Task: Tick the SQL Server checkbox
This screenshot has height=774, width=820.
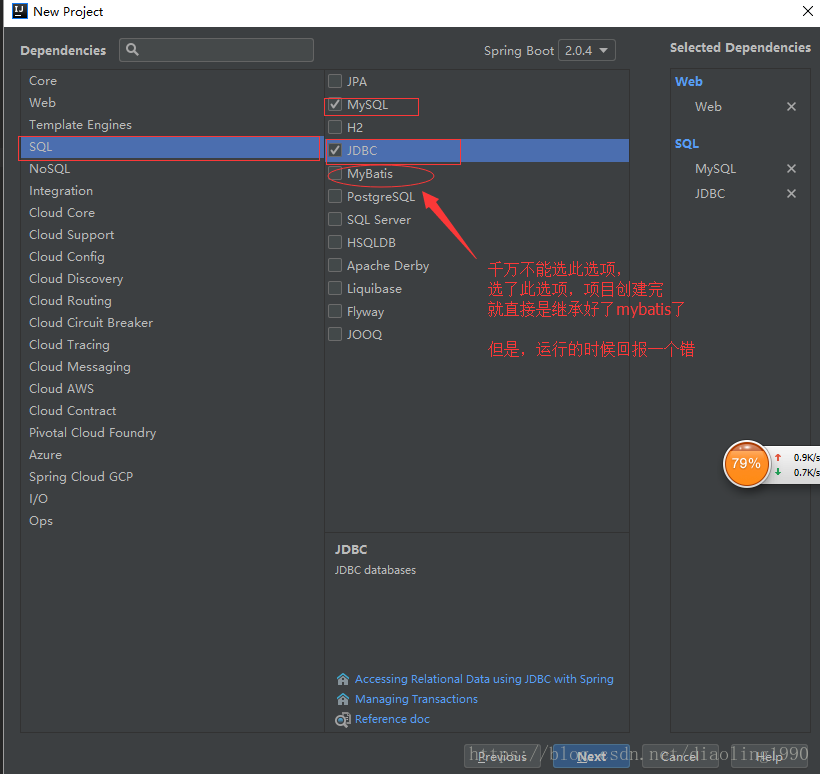Action: 335,219
